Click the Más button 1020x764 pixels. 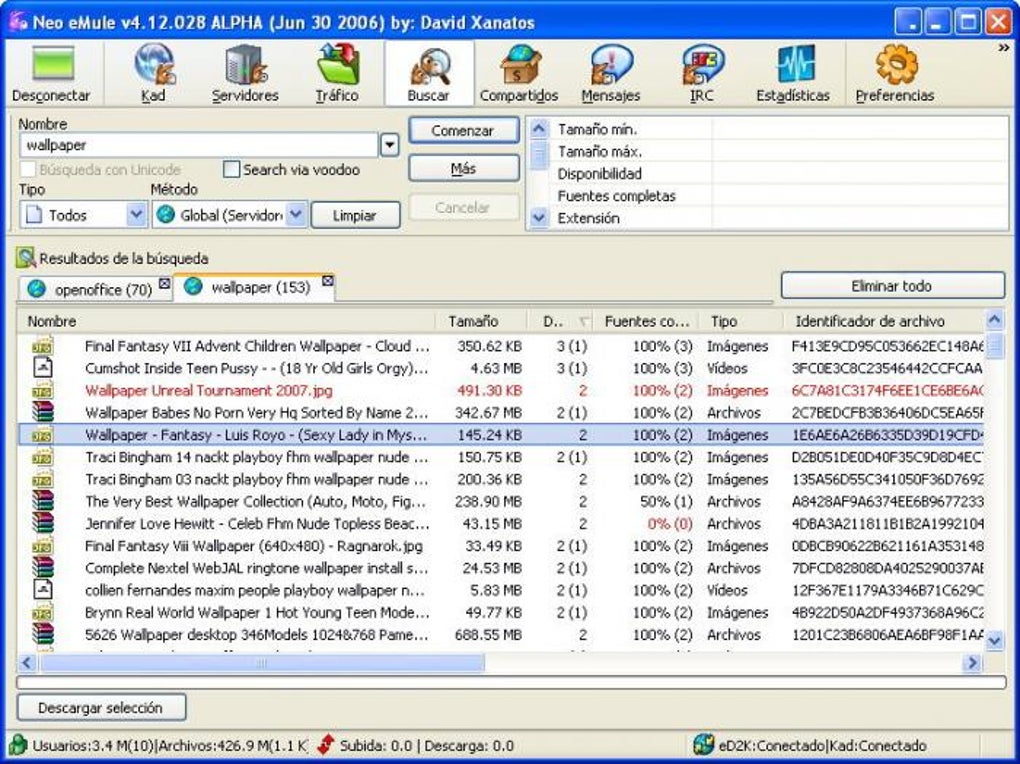pos(463,169)
